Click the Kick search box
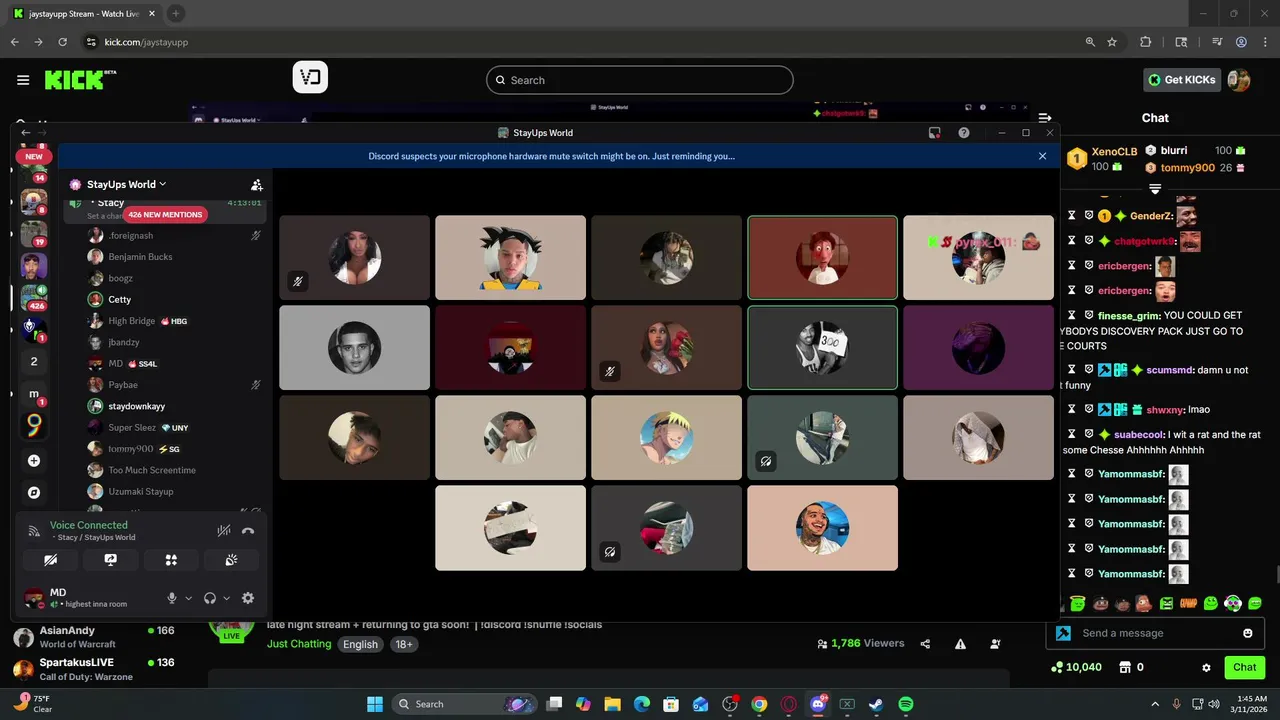 [640, 80]
